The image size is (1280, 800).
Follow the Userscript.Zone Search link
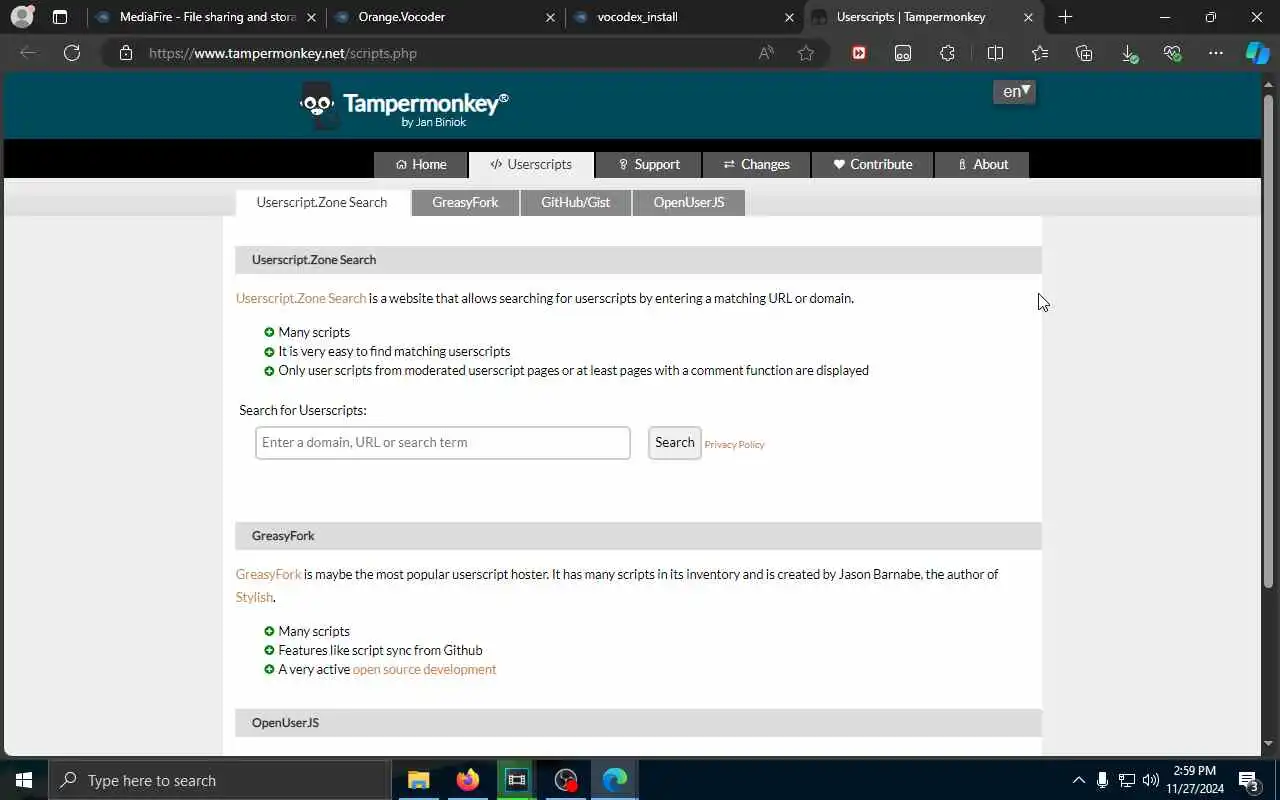[301, 299]
